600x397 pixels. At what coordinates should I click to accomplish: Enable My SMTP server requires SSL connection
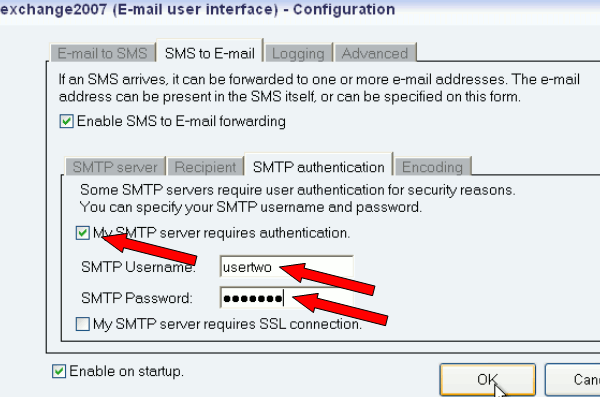83,324
